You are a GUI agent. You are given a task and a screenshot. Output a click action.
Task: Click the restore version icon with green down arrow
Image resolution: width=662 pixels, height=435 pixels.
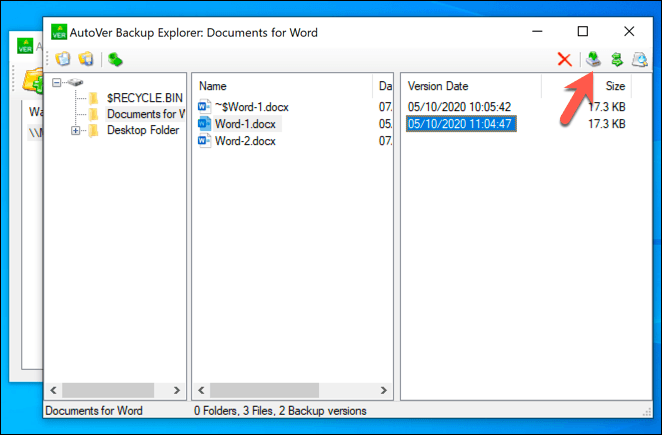[593, 59]
